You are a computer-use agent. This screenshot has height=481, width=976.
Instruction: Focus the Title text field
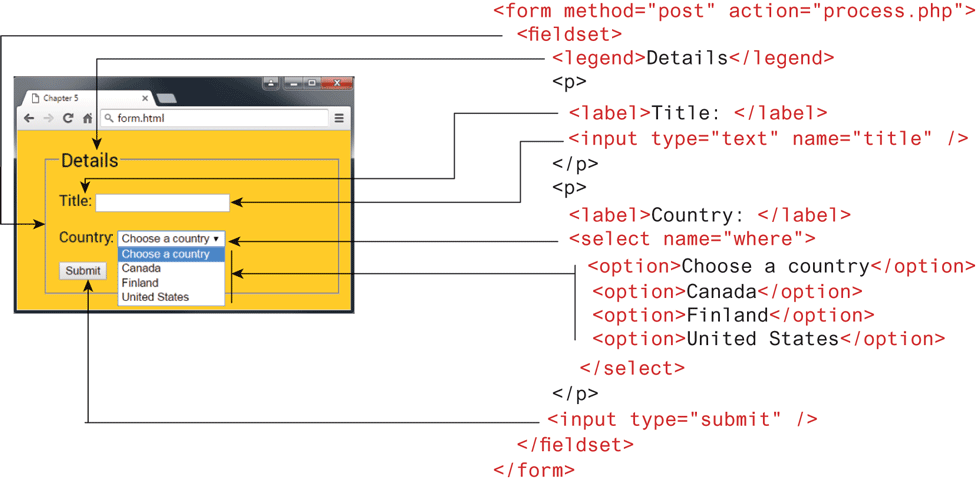(162, 203)
